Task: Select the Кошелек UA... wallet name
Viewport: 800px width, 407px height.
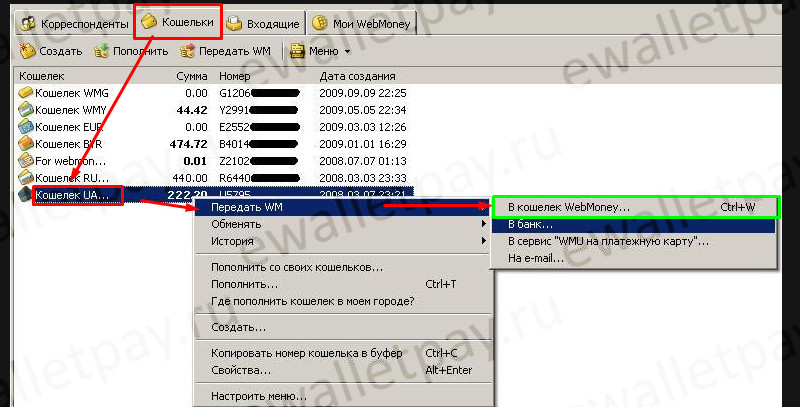Action: [72, 195]
